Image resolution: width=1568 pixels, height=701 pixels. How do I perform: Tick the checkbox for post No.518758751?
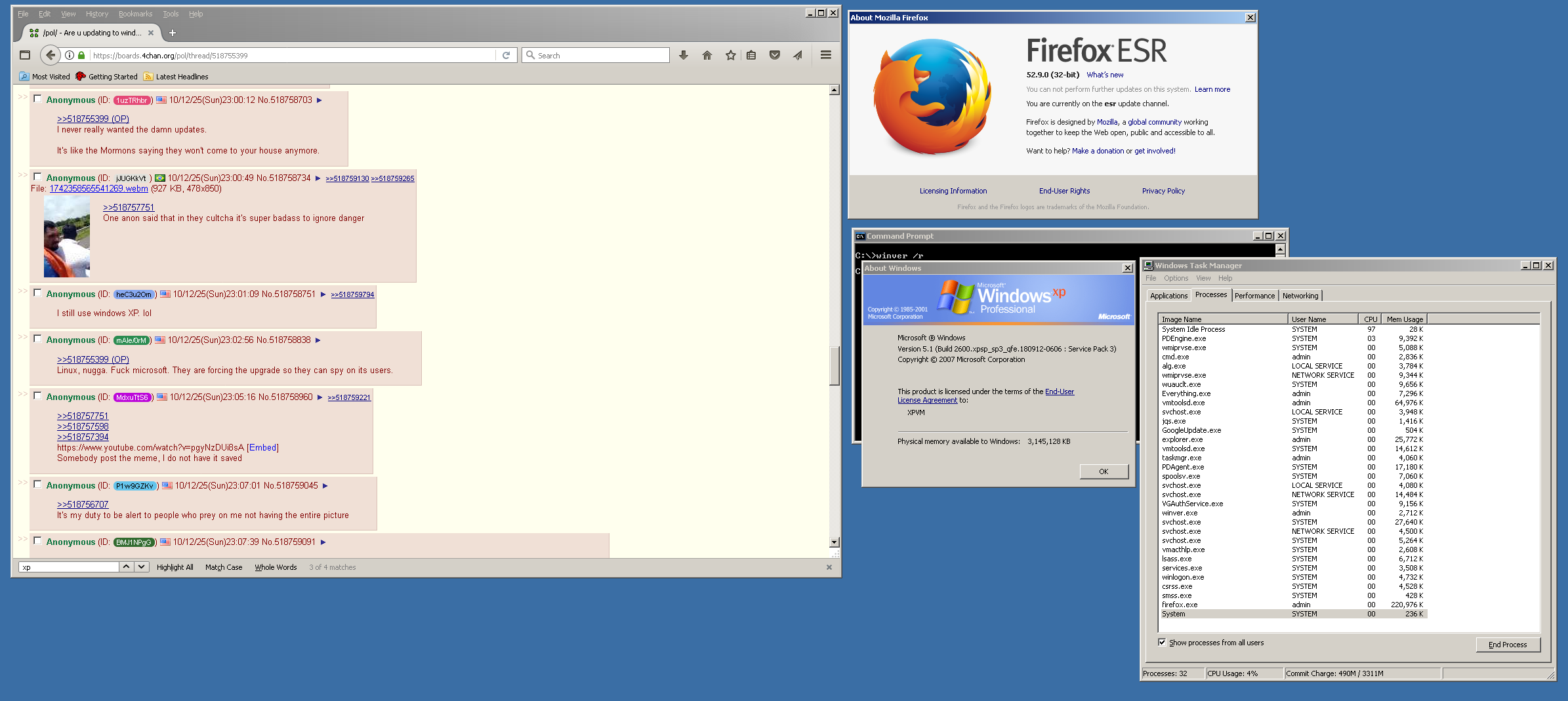point(37,293)
